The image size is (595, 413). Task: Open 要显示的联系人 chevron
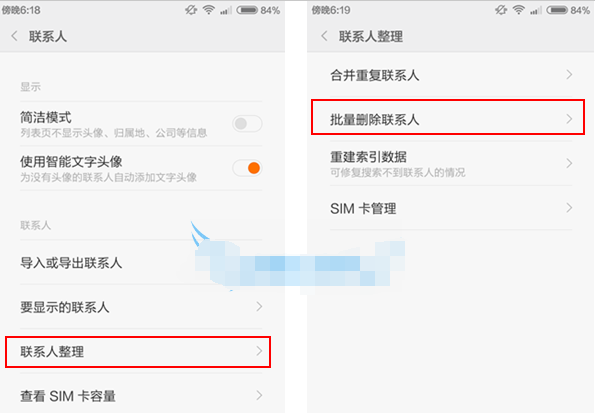[x=259, y=306]
